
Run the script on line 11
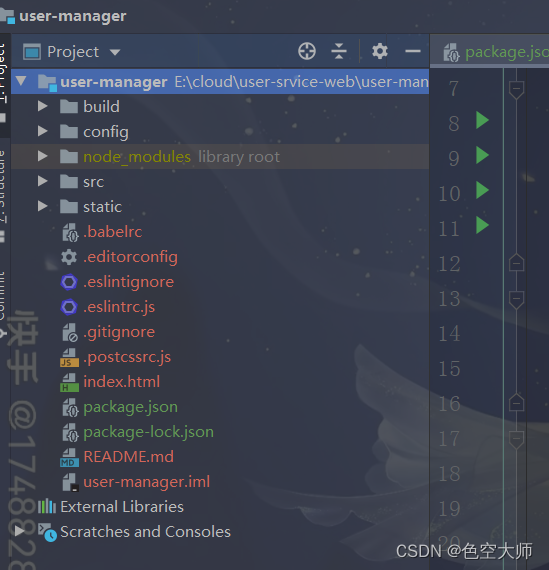tap(482, 225)
